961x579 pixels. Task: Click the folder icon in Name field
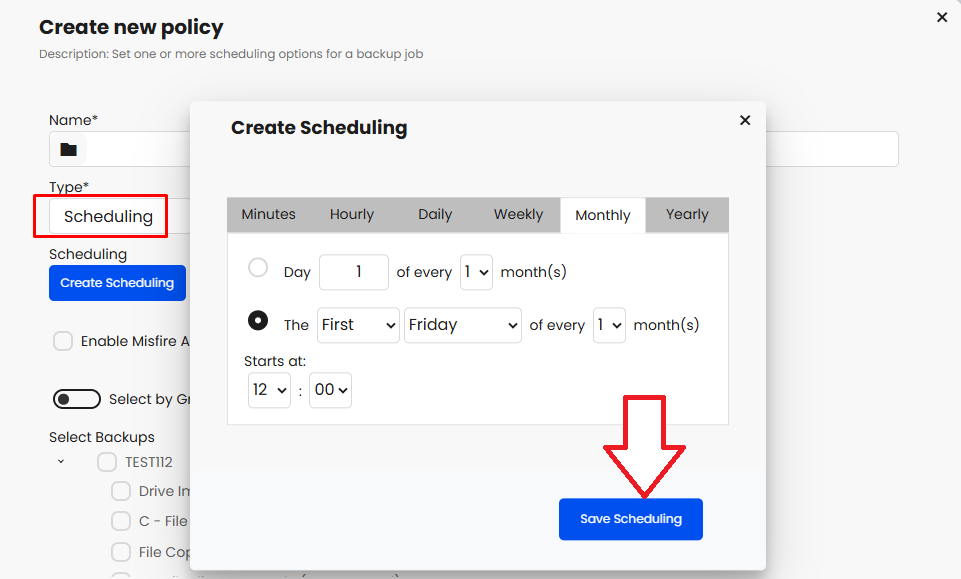click(x=68, y=150)
